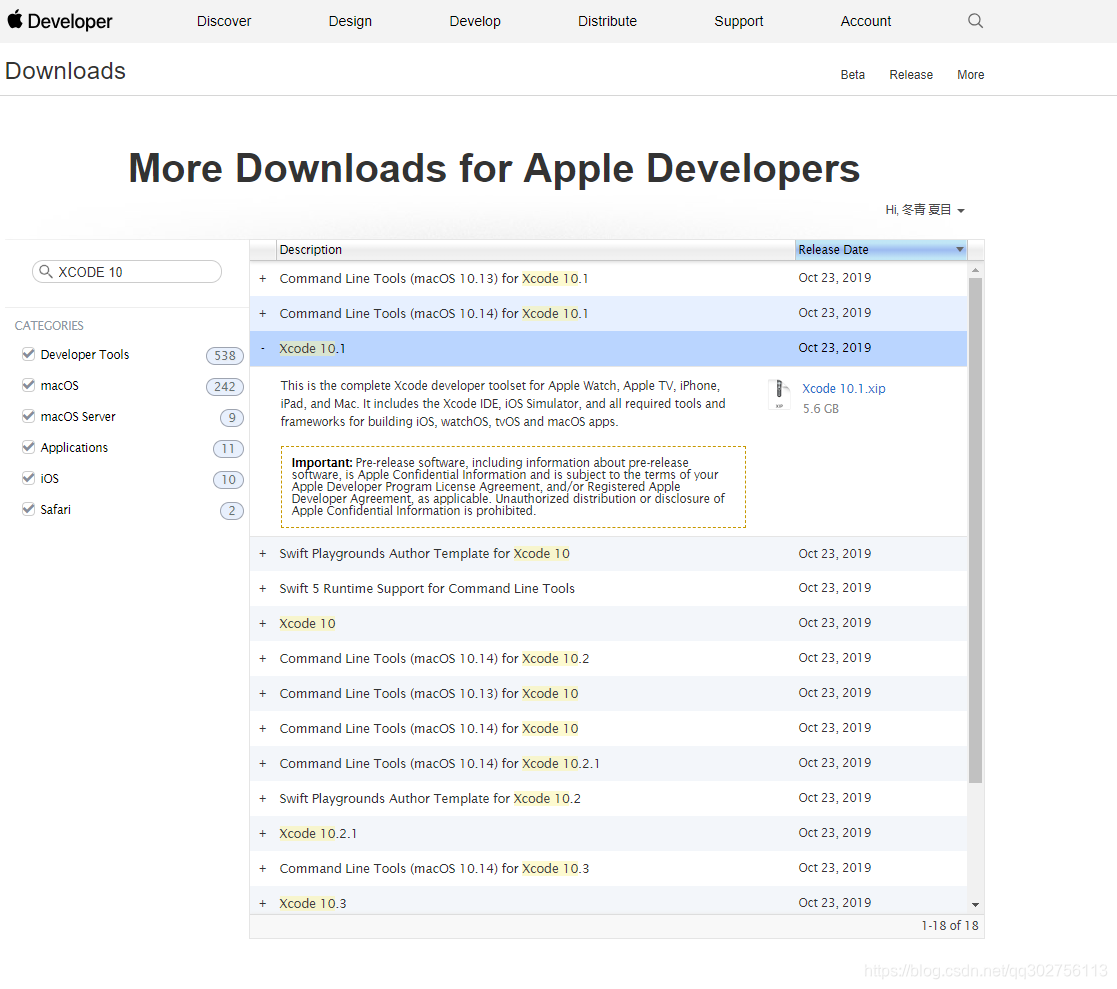Click Swift 5 Runtime Support row title

tap(427, 588)
